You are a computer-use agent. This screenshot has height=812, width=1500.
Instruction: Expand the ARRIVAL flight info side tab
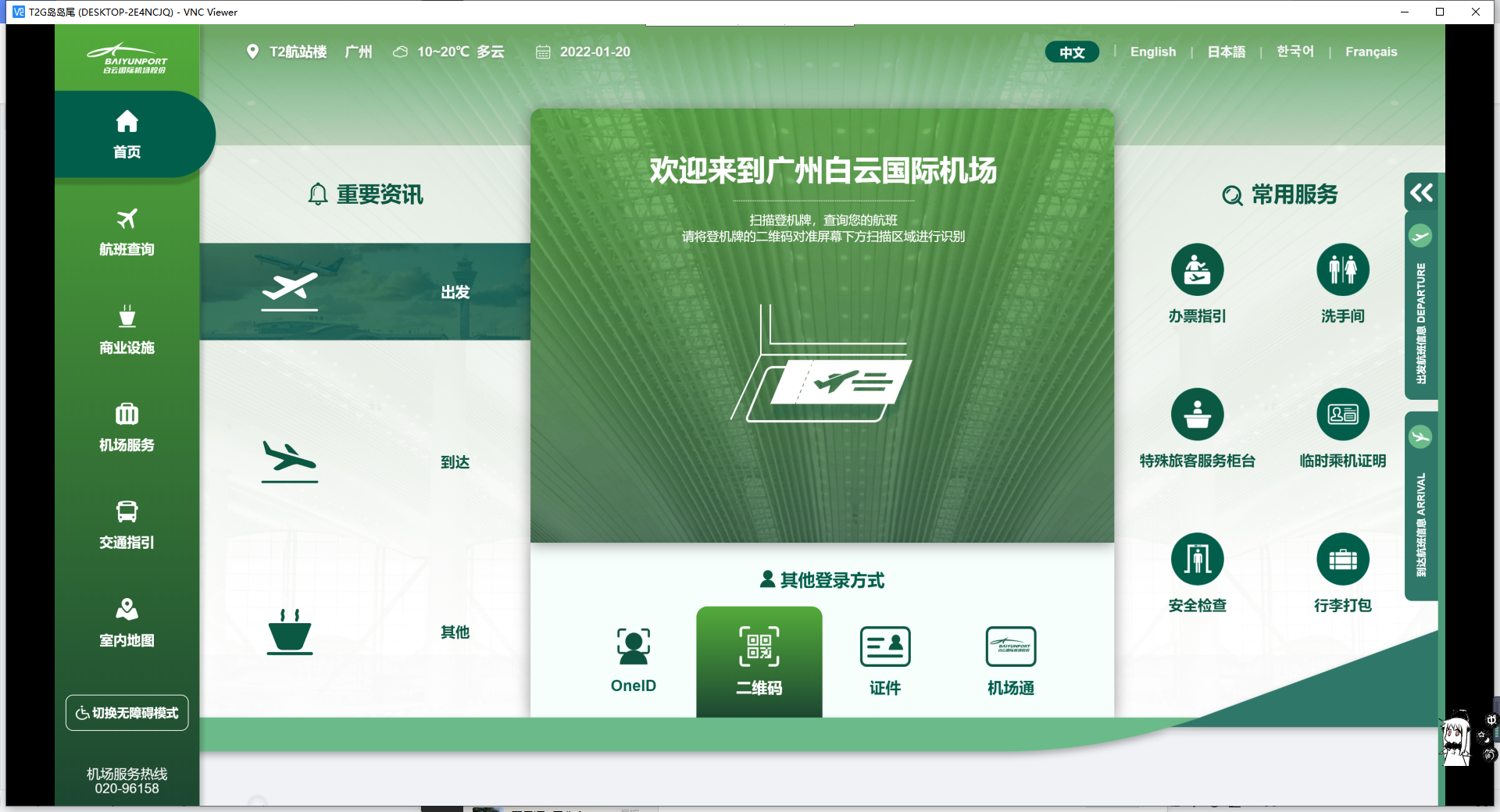coord(1420,507)
